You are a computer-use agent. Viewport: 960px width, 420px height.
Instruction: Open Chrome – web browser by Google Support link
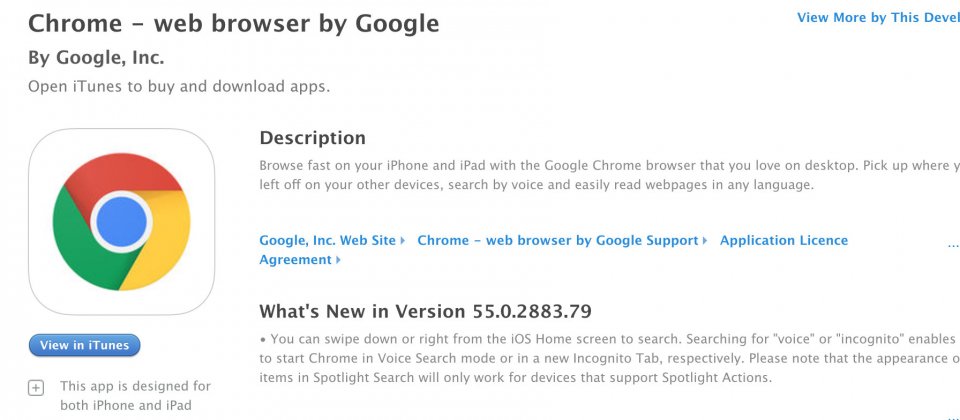pyautogui.click(x=558, y=241)
